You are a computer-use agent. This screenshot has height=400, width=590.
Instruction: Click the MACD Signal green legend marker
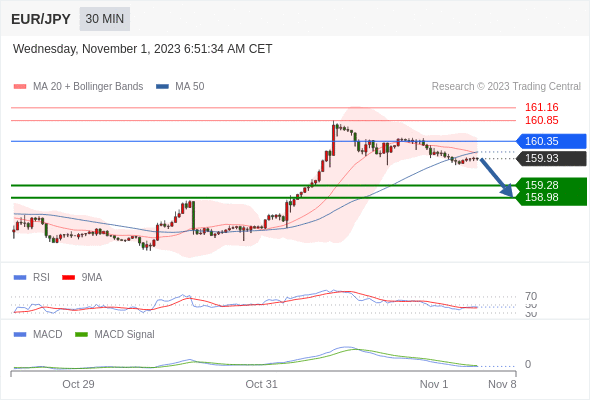tap(81, 335)
